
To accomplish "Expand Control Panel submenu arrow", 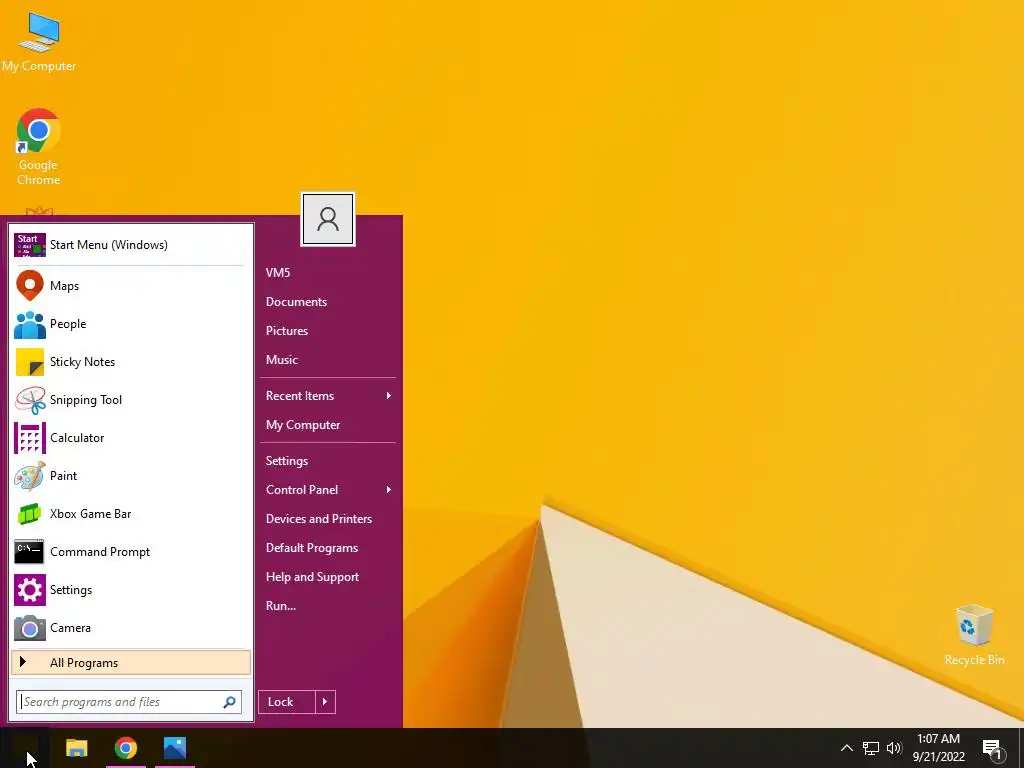I will click(389, 490).
